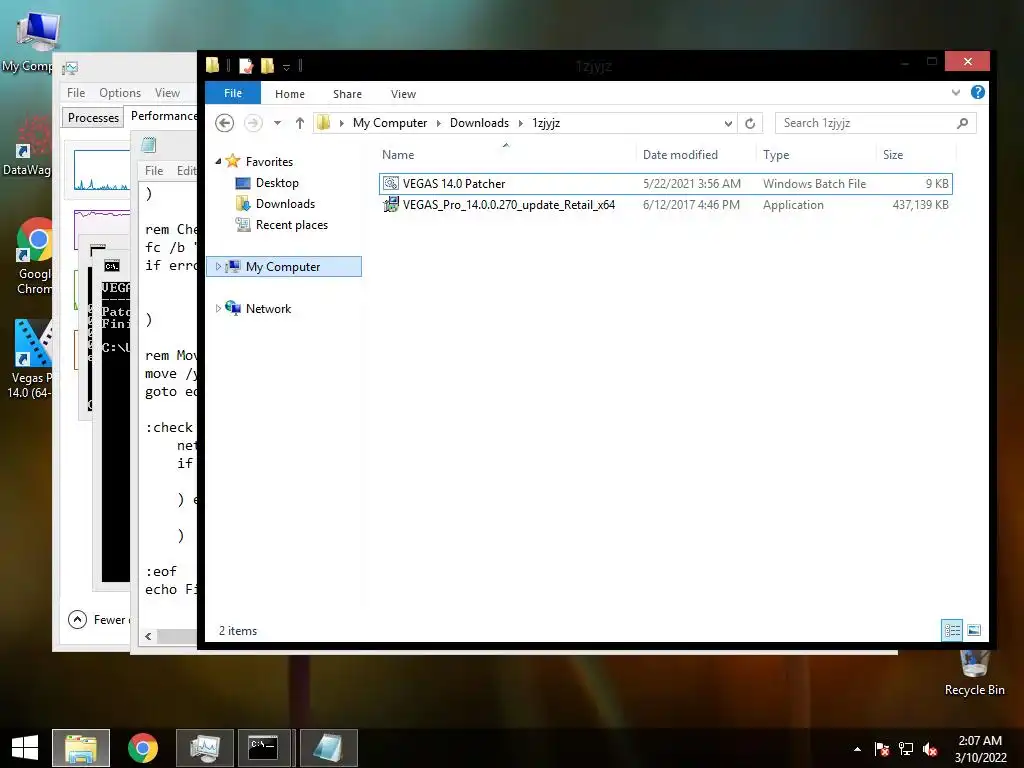Open Customize Quick Access Toolbar dropdown
The image size is (1024, 768).
tap(286, 67)
